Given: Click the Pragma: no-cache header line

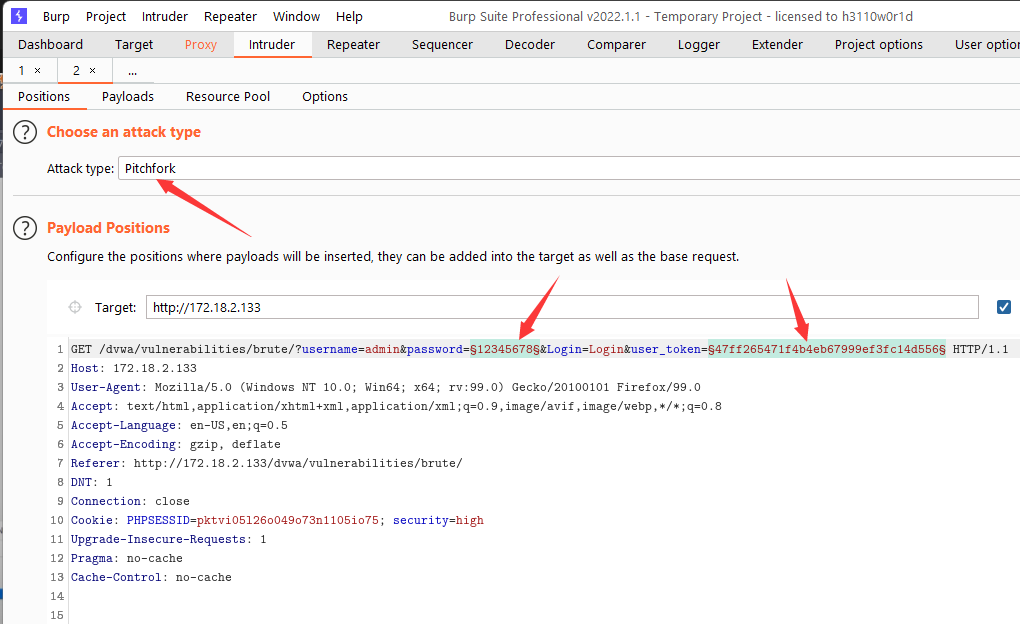Looking at the screenshot, I should coord(127,558).
